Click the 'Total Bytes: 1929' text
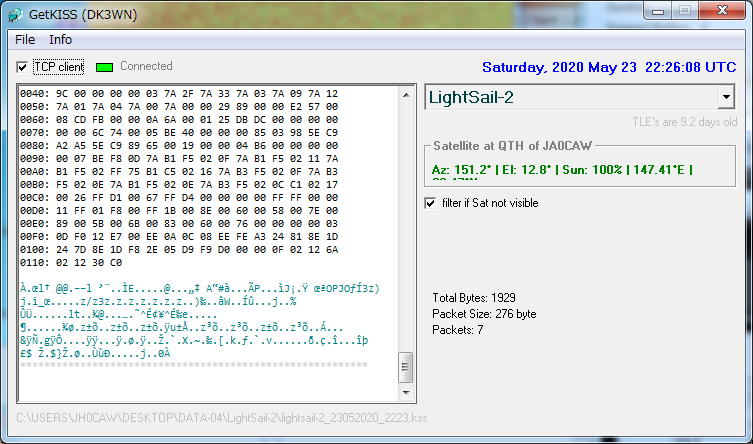Screen dimensions: 753x444 coord(474,298)
